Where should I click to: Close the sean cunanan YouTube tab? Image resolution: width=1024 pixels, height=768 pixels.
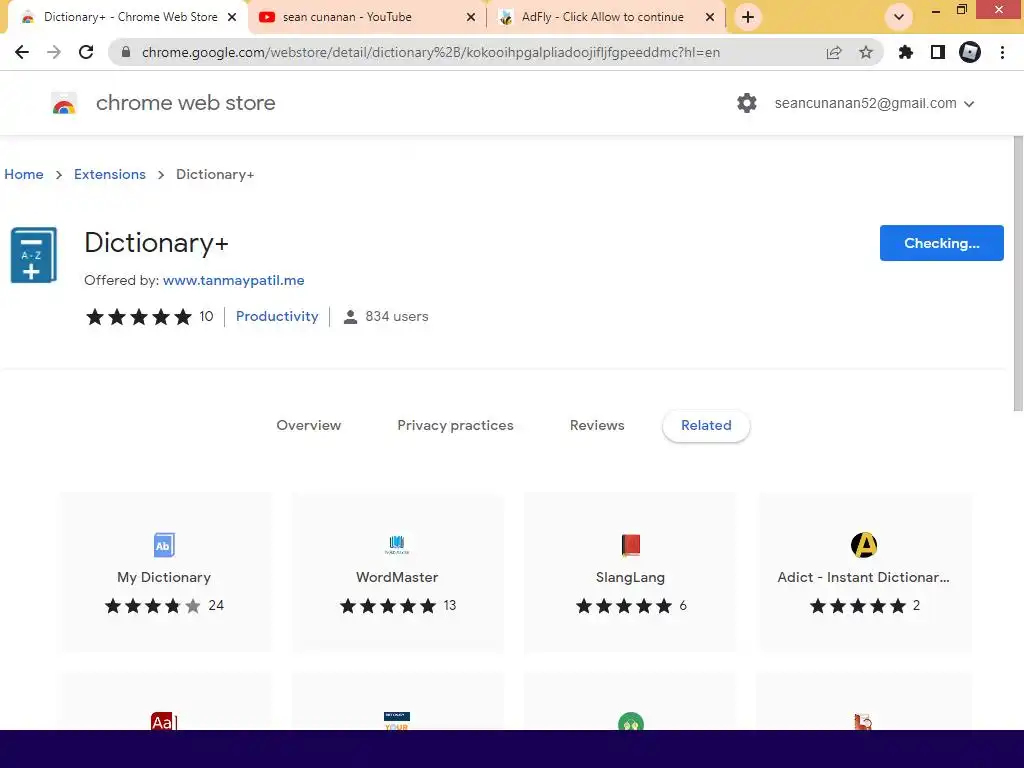coord(471,17)
